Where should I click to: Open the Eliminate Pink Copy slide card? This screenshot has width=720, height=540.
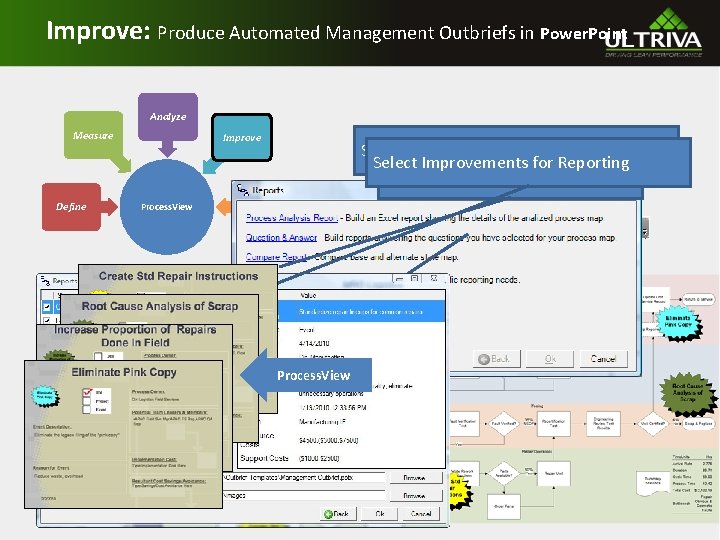124,434
